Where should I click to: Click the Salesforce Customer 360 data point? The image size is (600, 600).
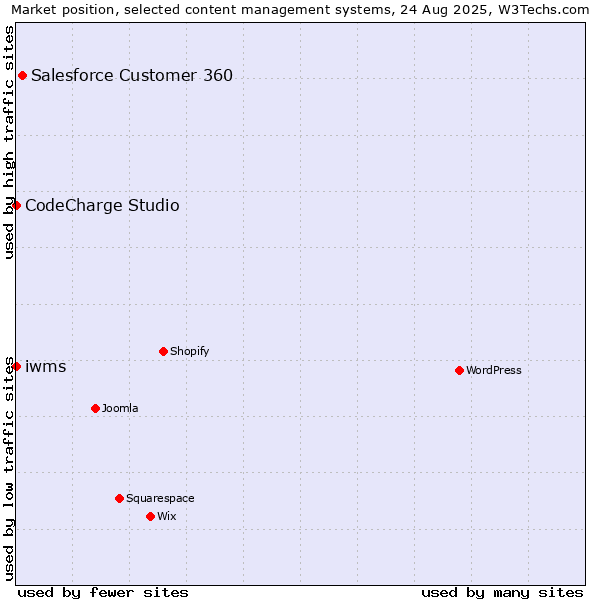(x=23, y=75)
